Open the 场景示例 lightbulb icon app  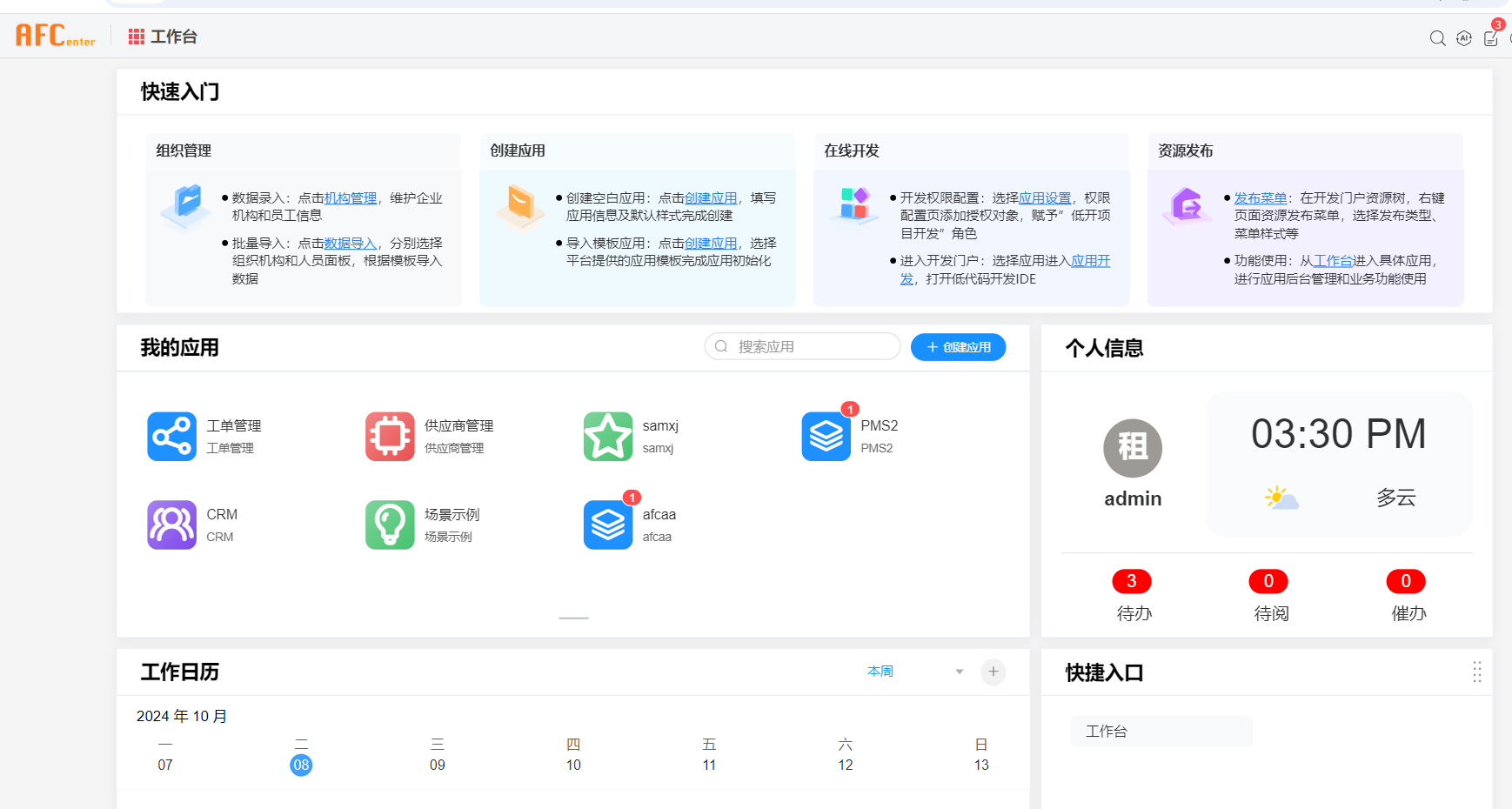coord(390,525)
